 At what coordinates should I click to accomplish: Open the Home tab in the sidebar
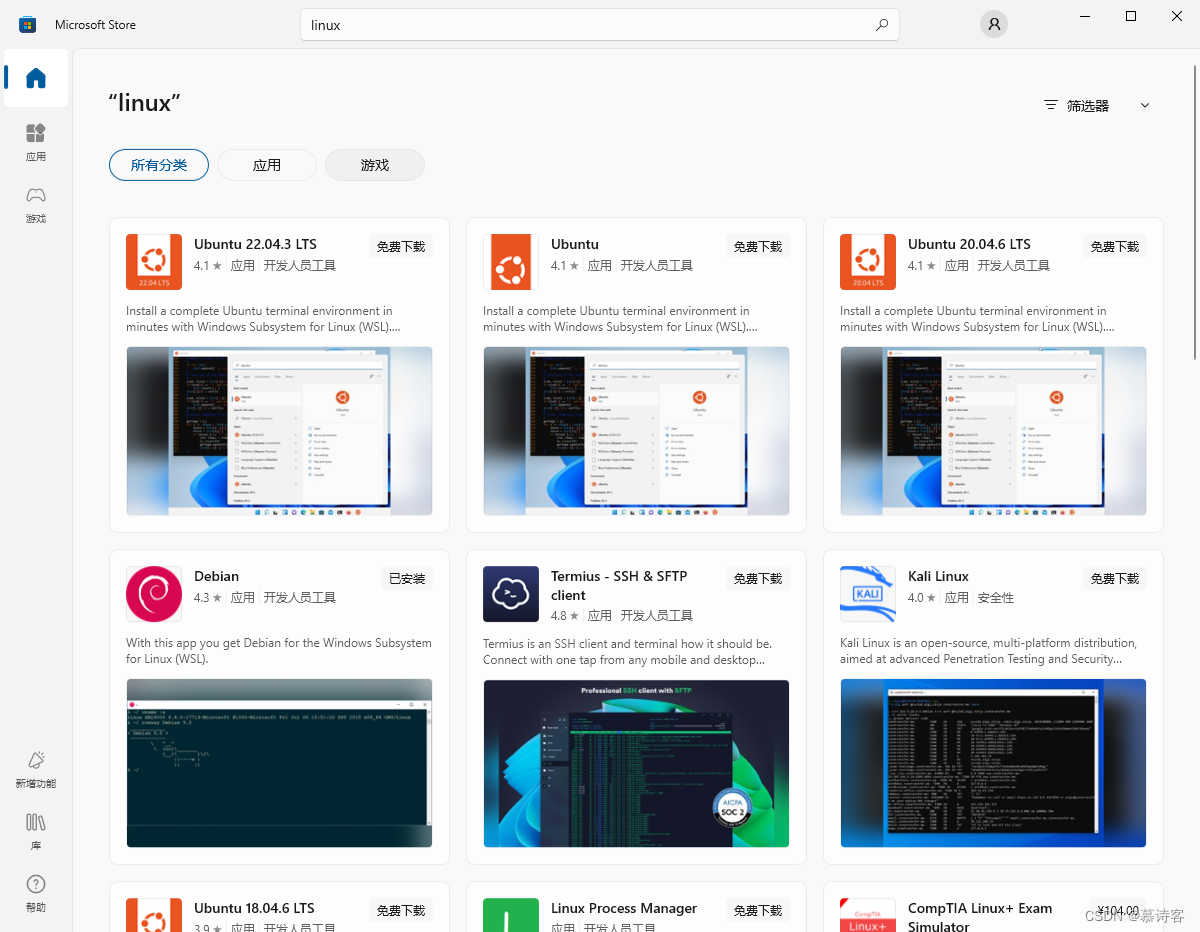click(x=36, y=78)
